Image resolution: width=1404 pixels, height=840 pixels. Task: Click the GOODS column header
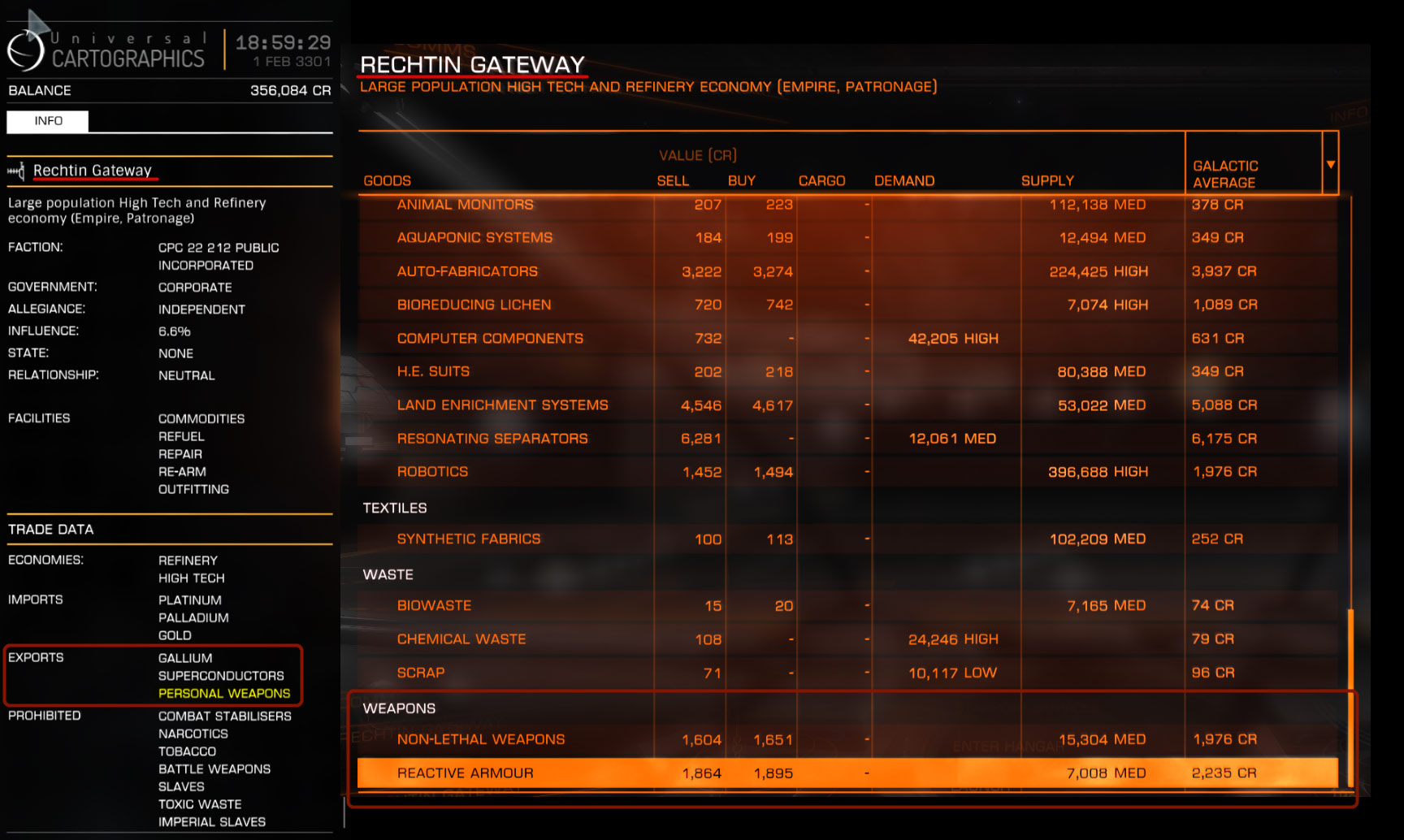click(387, 180)
